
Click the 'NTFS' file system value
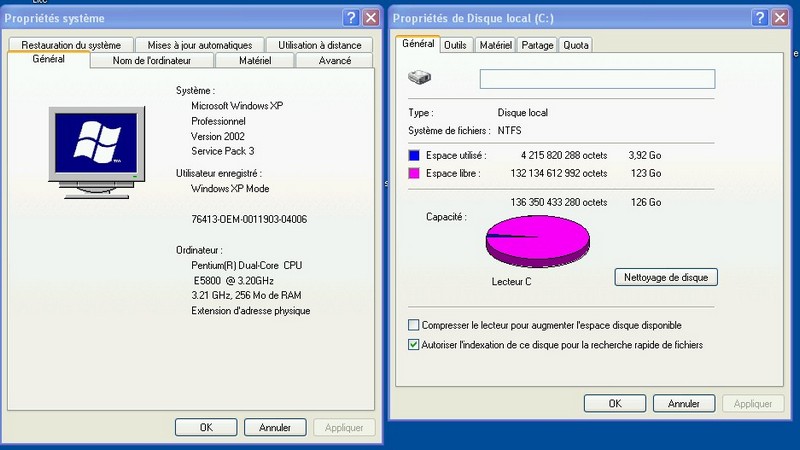tap(509, 131)
